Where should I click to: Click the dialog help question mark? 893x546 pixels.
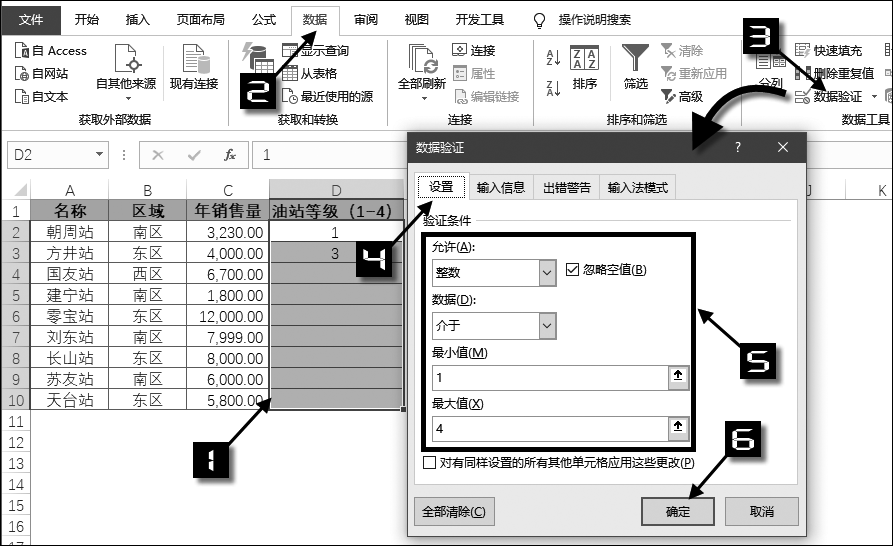pyautogui.click(x=738, y=147)
